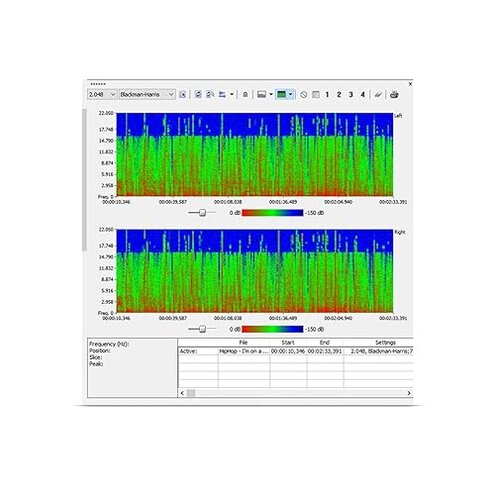Click inside the Right channel spectrogram
The width and height of the screenshot is (495, 495).
pos(255,271)
